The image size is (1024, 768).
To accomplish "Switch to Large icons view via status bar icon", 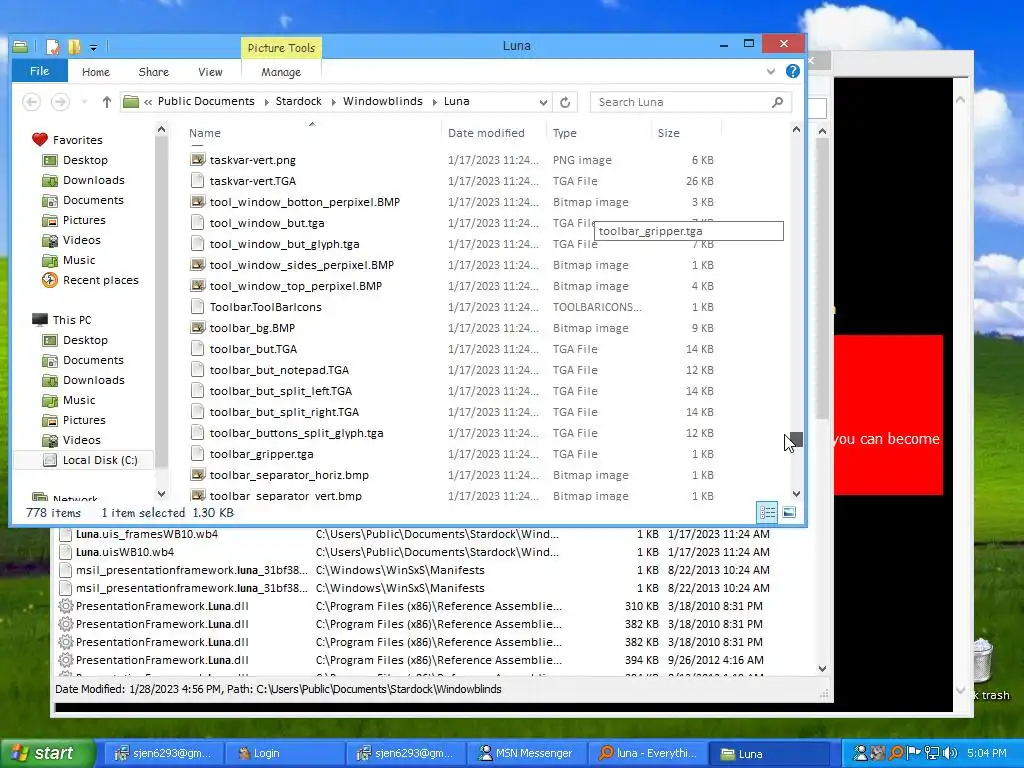I will pos(789,512).
